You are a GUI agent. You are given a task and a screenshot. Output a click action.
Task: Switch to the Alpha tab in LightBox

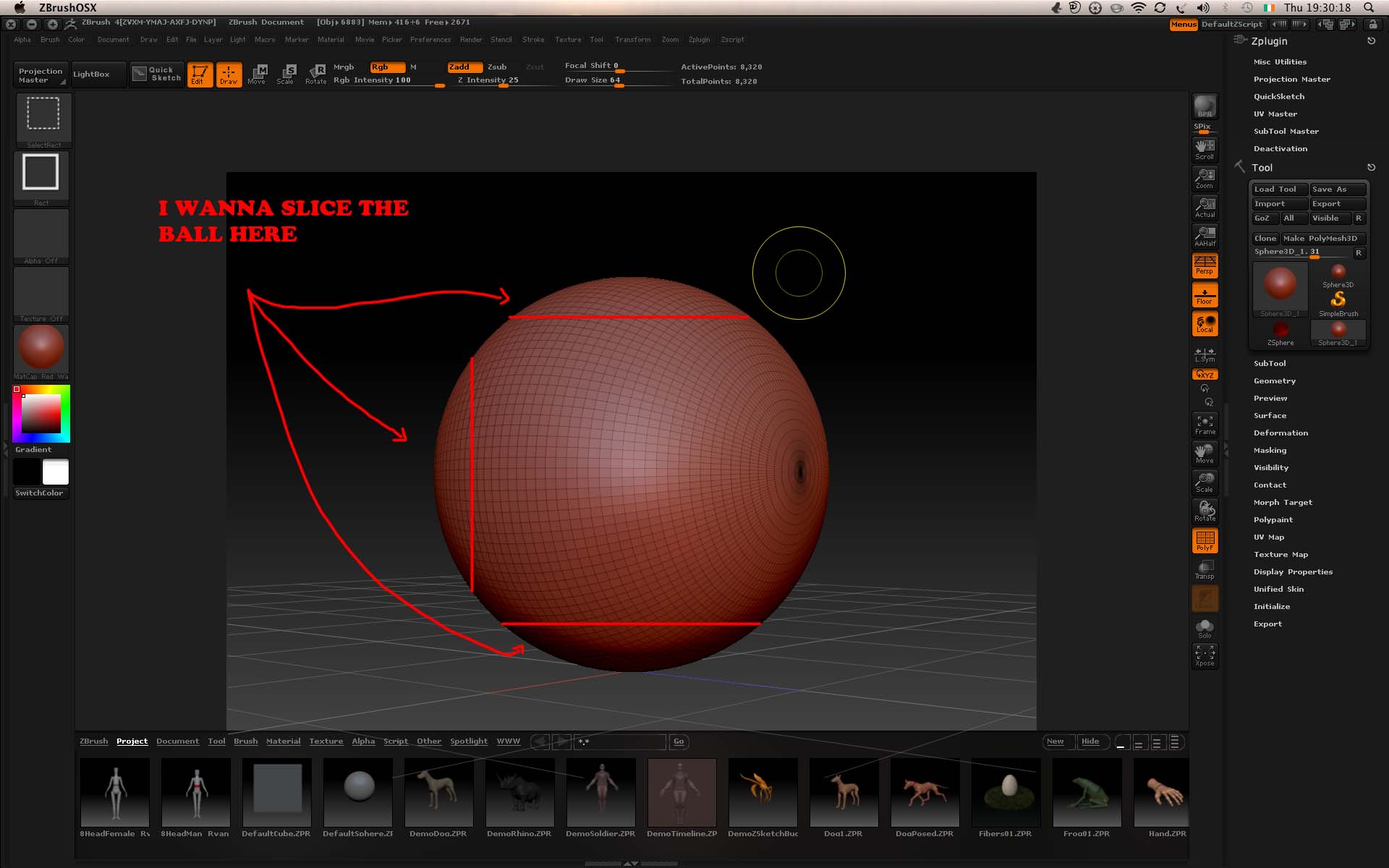pos(363,741)
